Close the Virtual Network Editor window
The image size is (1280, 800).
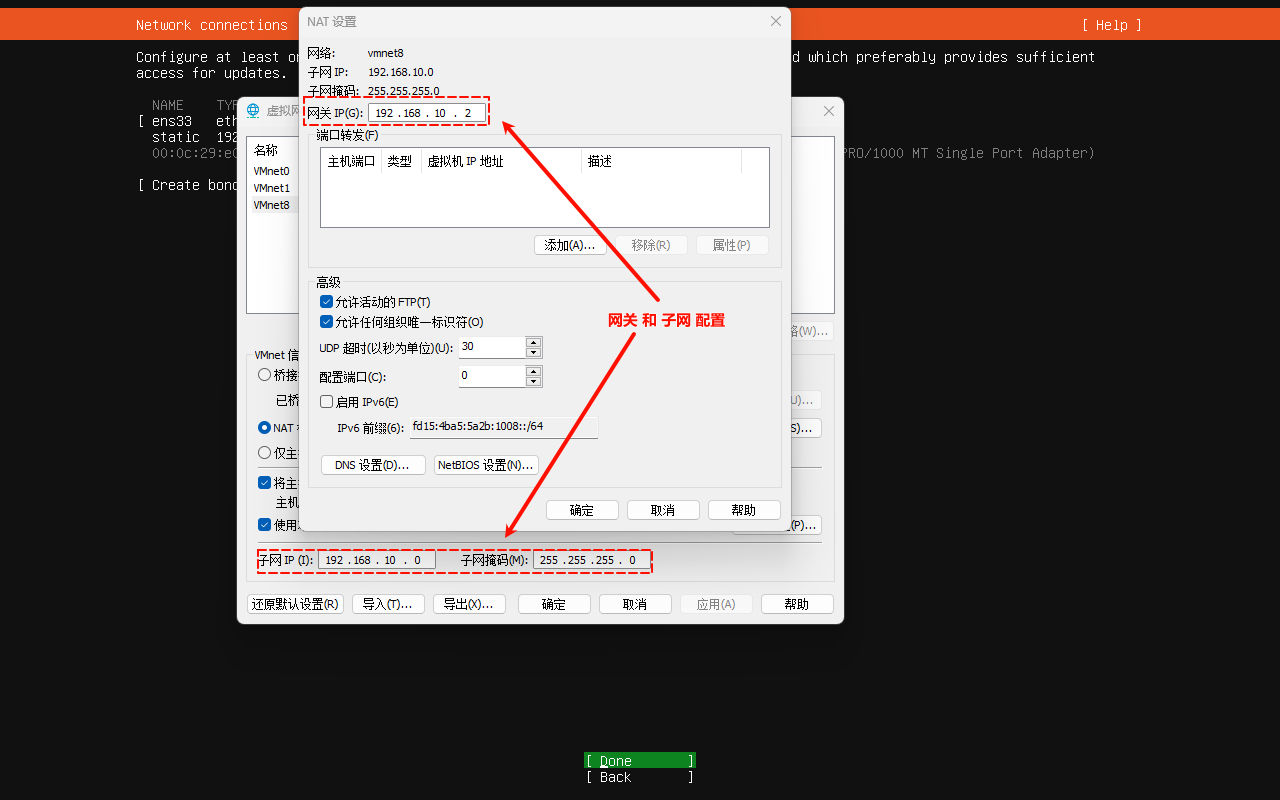[828, 111]
